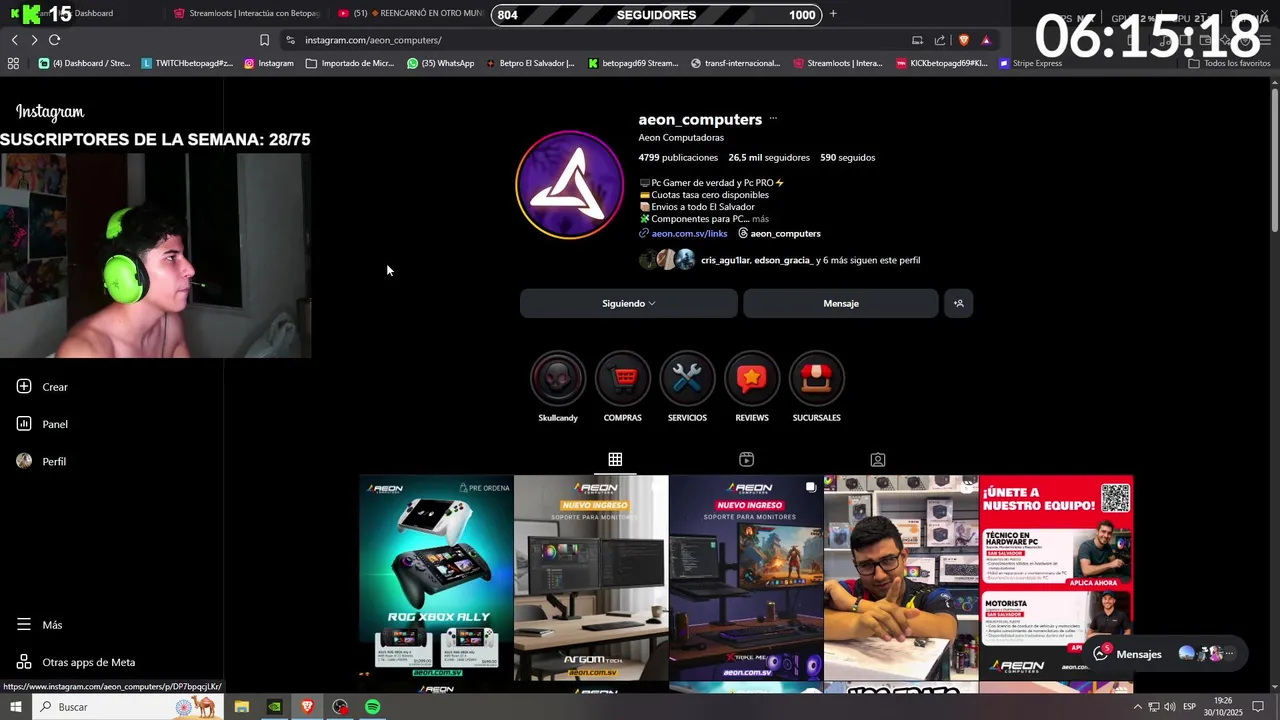
Task: Click the edson_gracia_ follower link
Action: 783,260
